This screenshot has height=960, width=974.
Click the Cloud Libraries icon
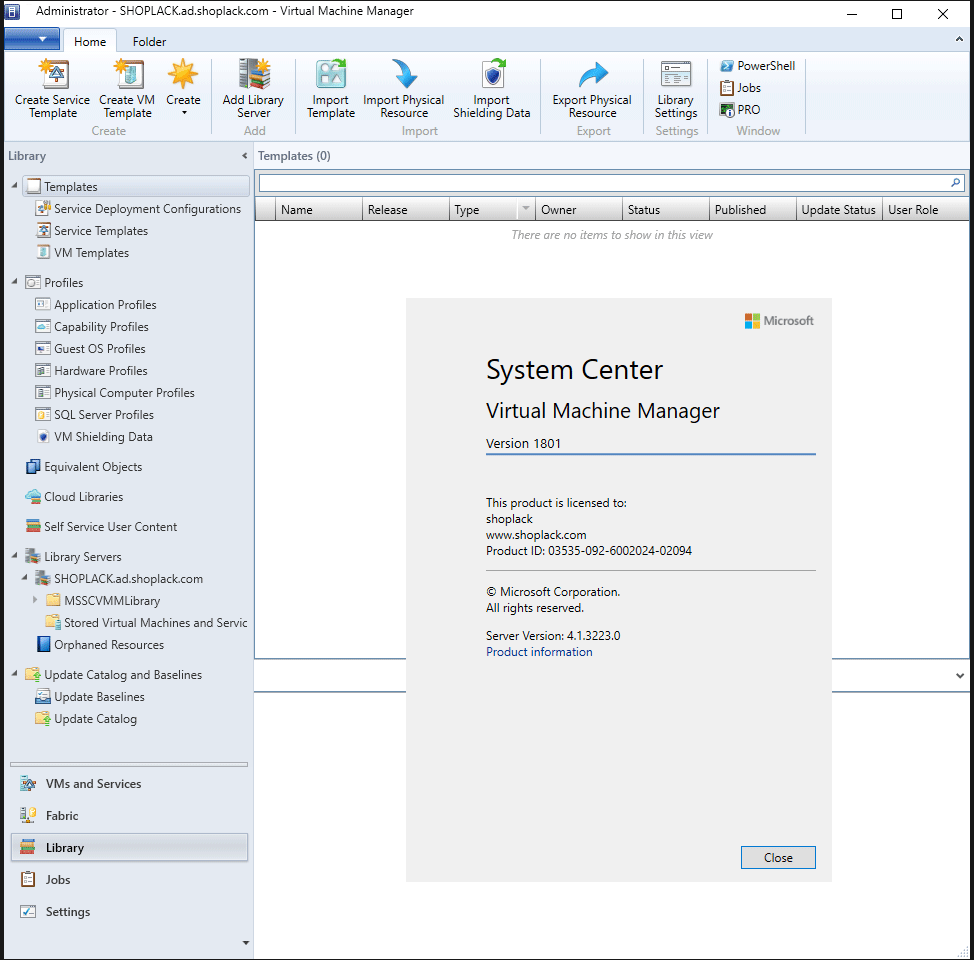pyautogui.click(x=33, y=496)
